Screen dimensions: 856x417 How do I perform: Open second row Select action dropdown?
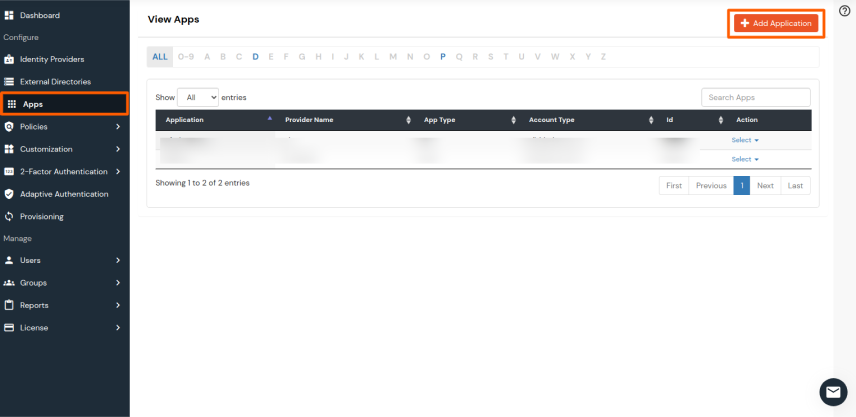(x=745, y=159)
